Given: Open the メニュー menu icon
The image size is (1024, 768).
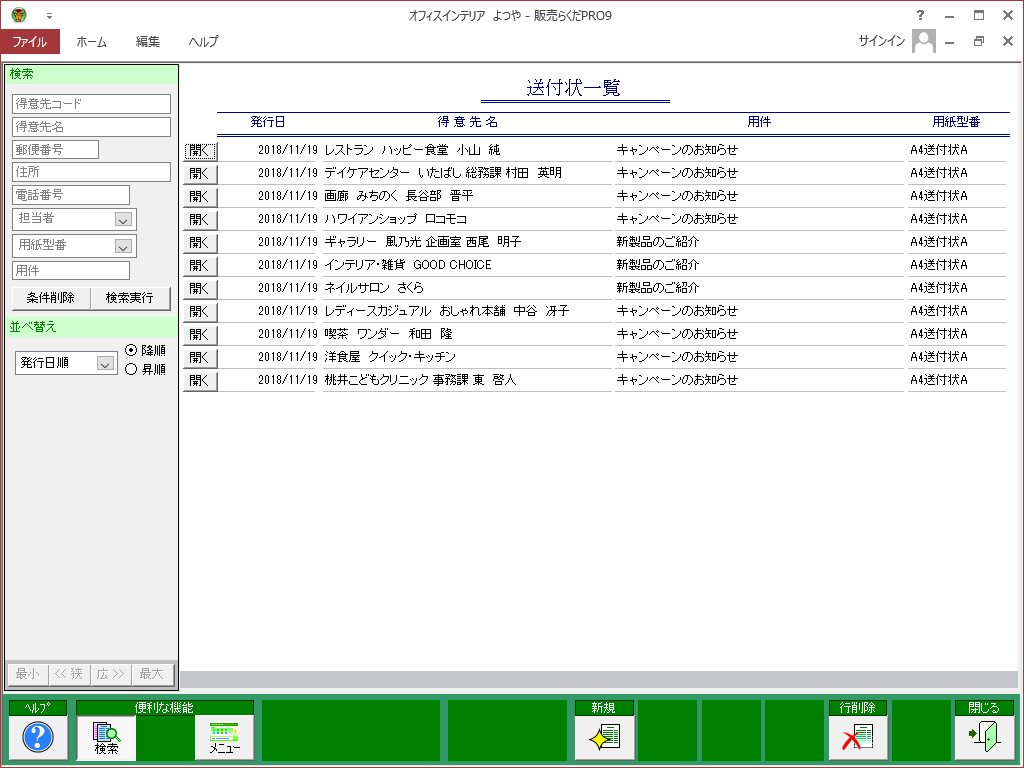Looking at the screenshot, I should tap(224, 737).
